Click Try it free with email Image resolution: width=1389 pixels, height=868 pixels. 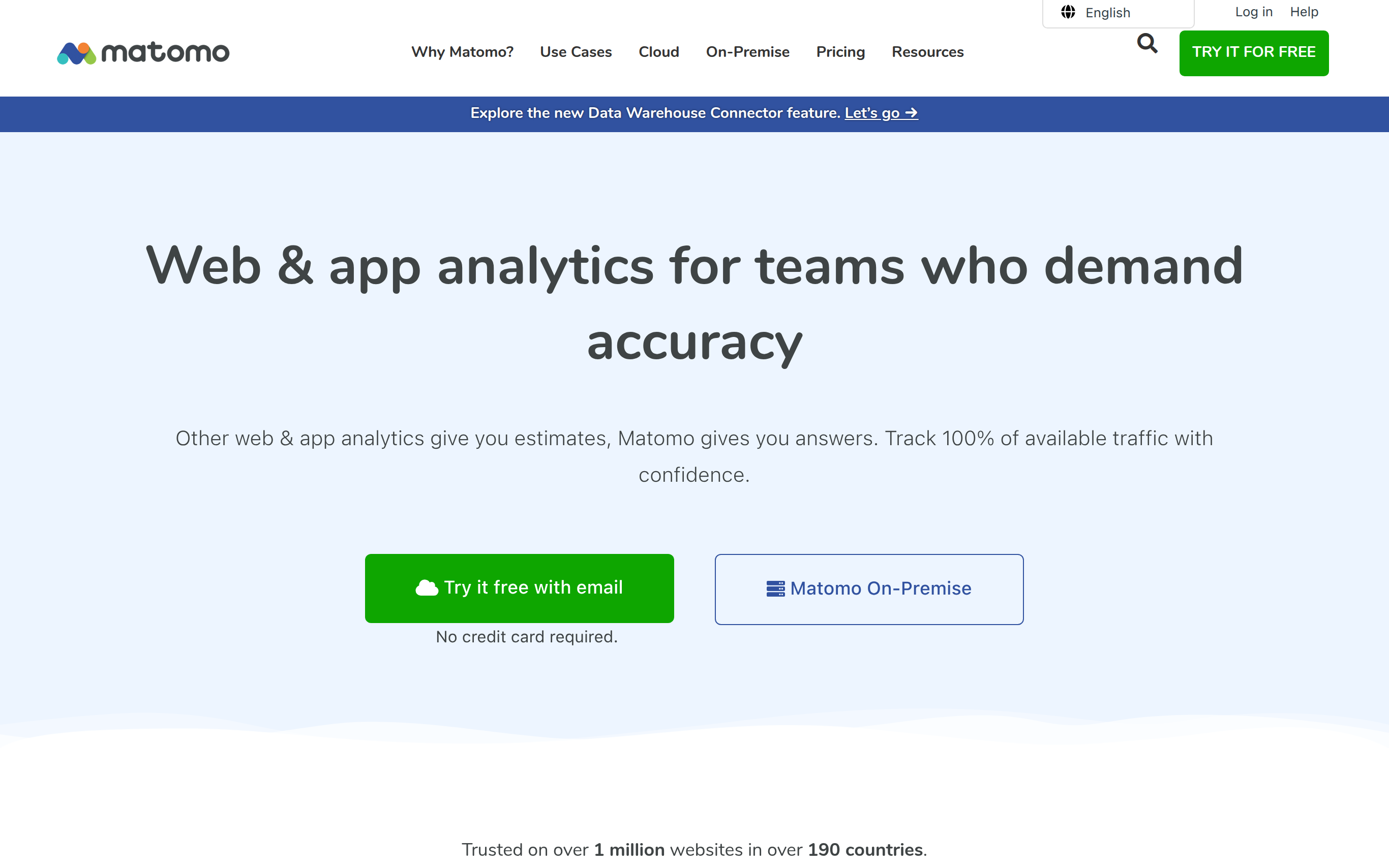coord(519,588)
